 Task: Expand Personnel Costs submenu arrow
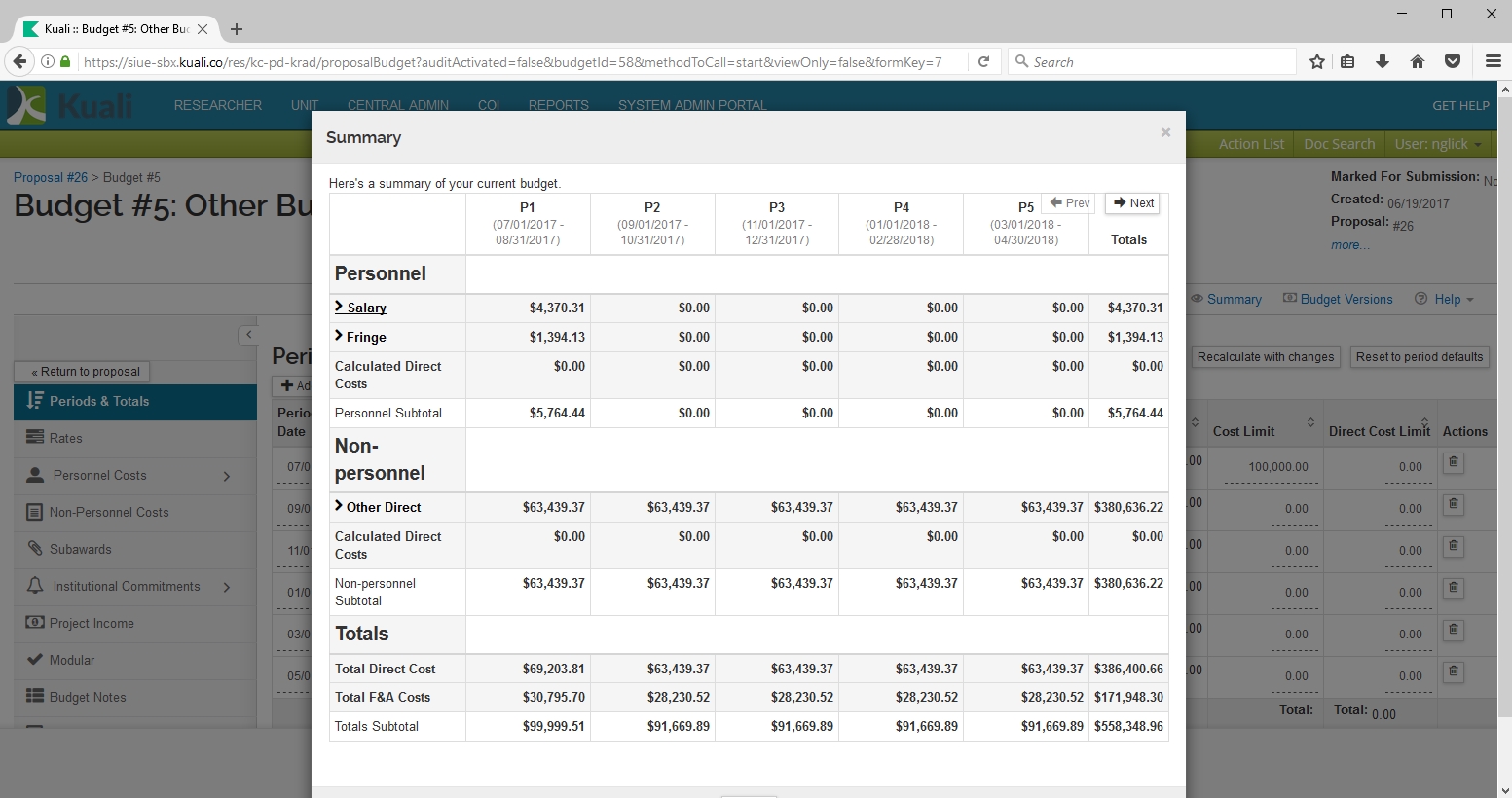click(x=227, y=476)
